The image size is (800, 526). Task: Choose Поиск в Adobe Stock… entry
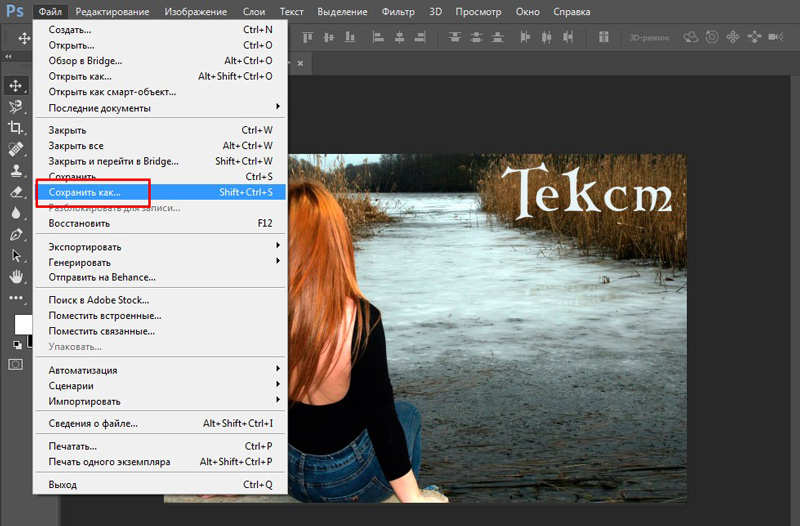click(x=160, y=300)
